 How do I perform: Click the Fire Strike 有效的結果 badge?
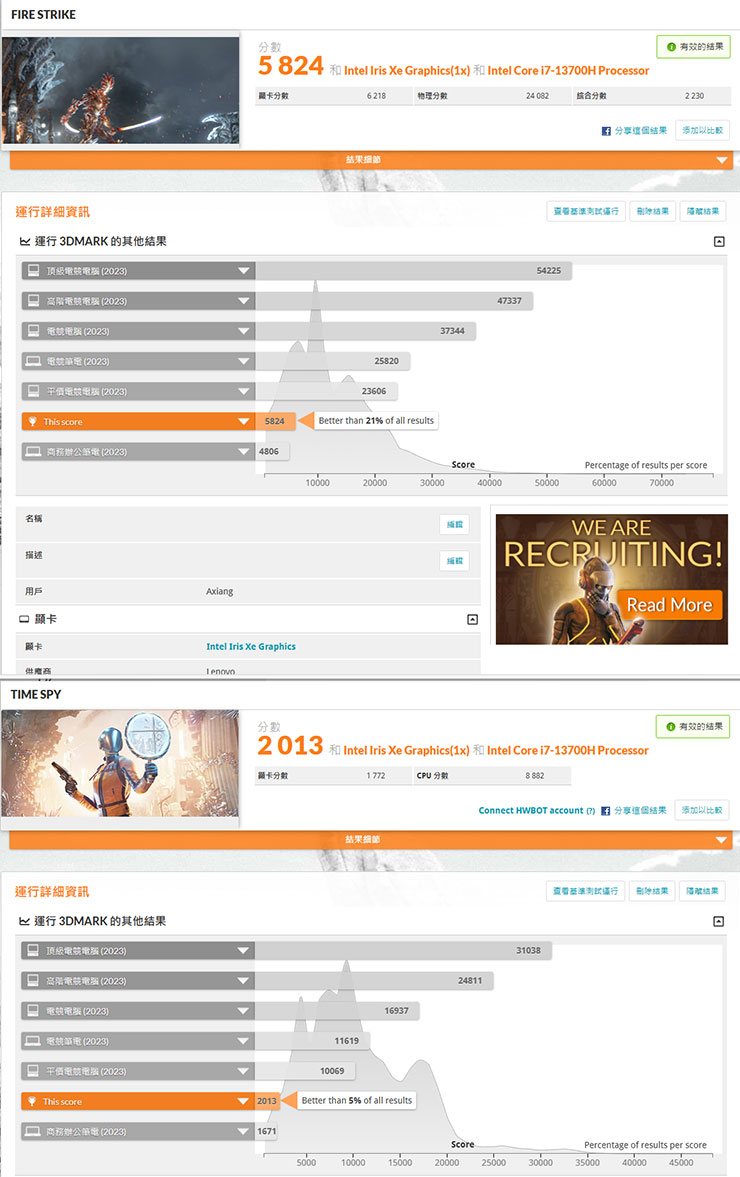pyautogui.click(x=693, y=47)
